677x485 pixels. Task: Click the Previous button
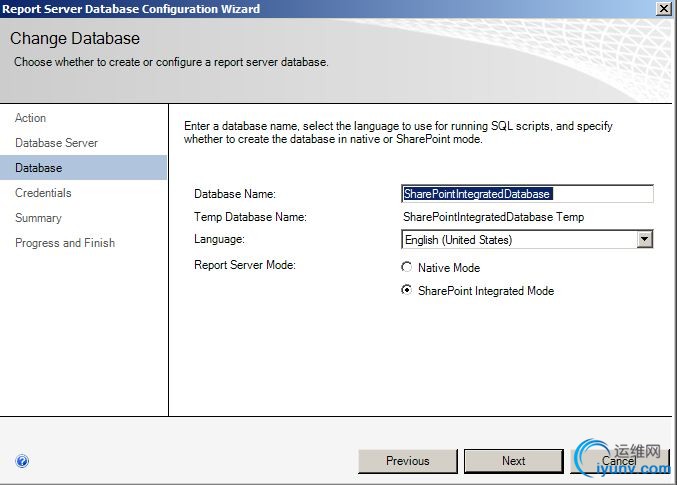pyautogui.click(x=408, y=461)
